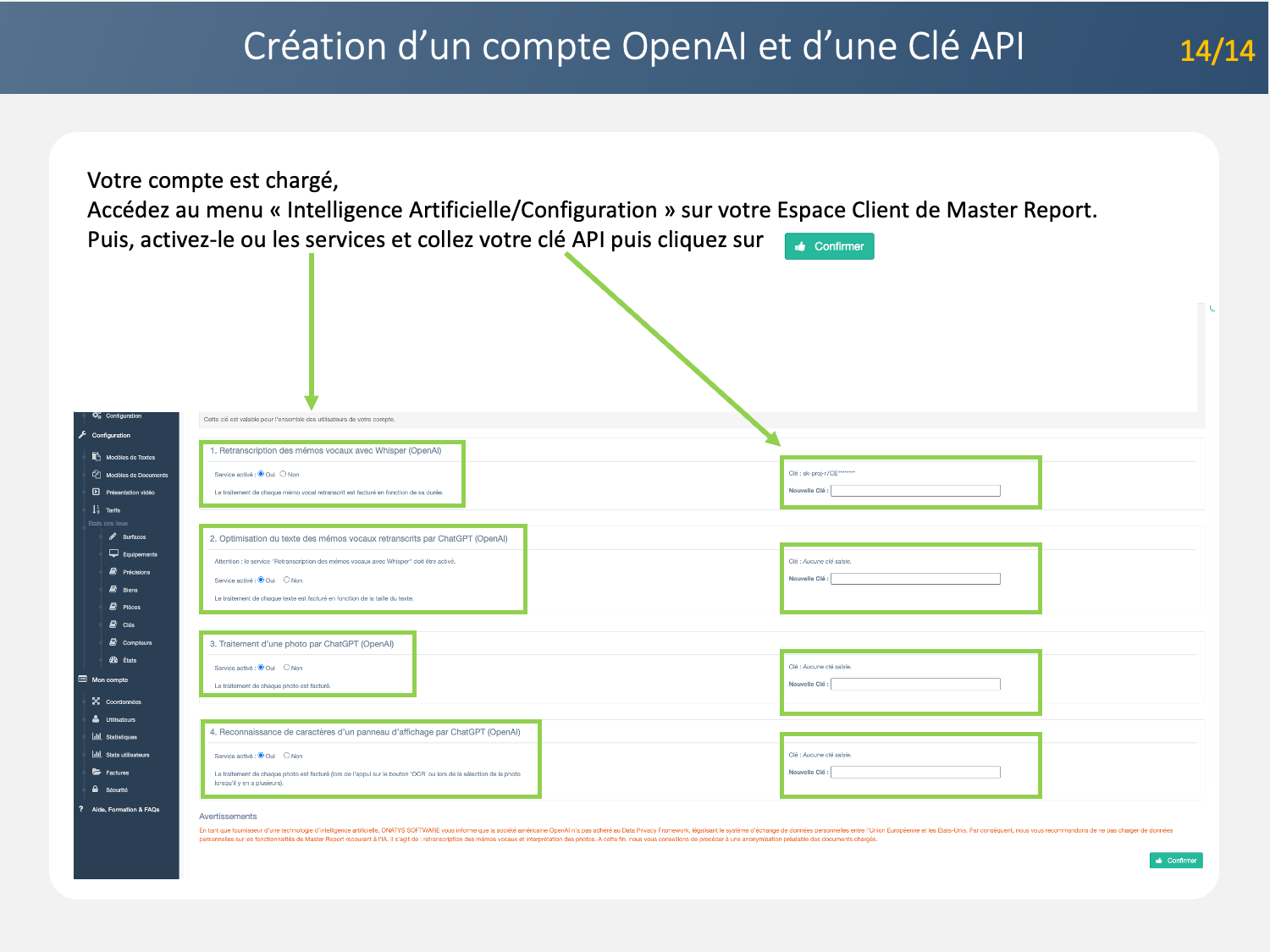Open Modèles de Textes in the sidebar

click(130, 457)
